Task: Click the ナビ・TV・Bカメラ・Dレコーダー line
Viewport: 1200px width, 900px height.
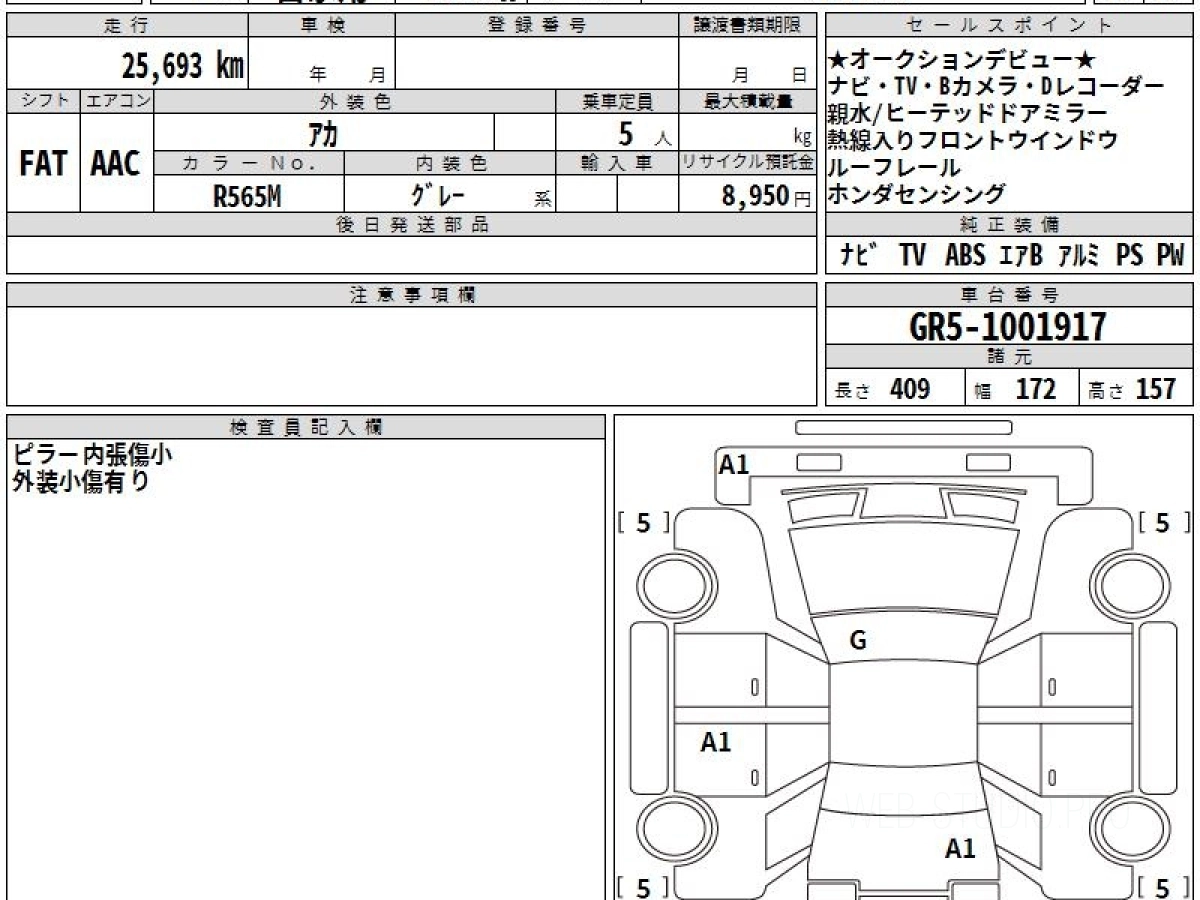Action: click(x=996, y=86)
